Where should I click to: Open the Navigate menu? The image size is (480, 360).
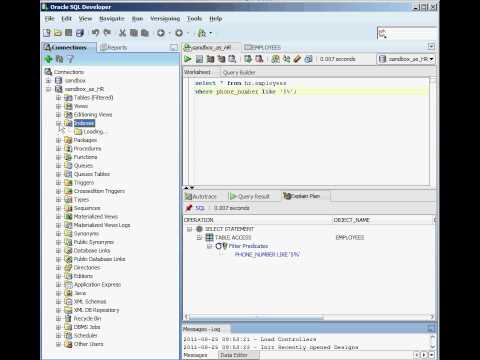(112, 18)
